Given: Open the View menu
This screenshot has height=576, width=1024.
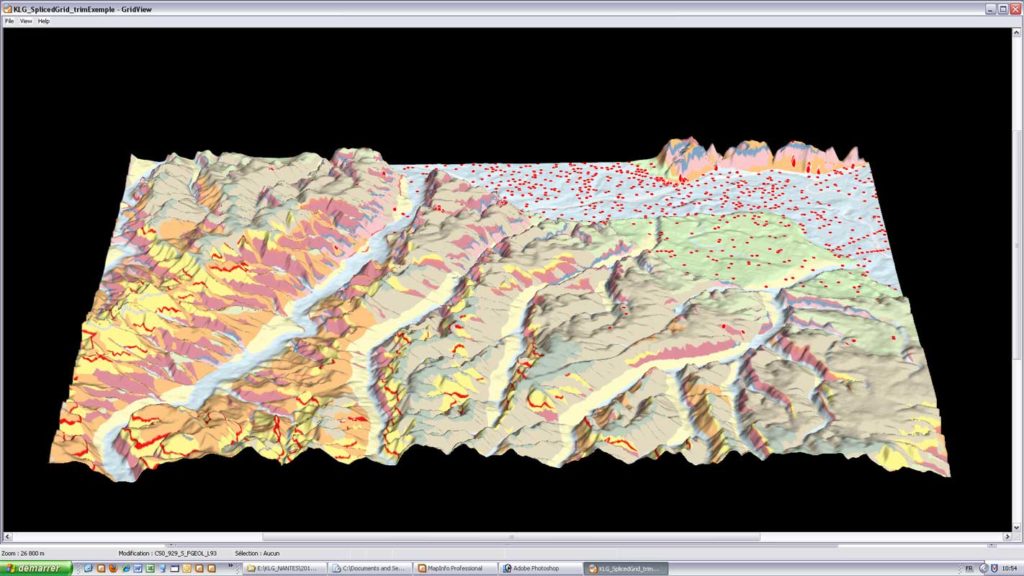Looking at the screenshot, I should pos(24,19).
